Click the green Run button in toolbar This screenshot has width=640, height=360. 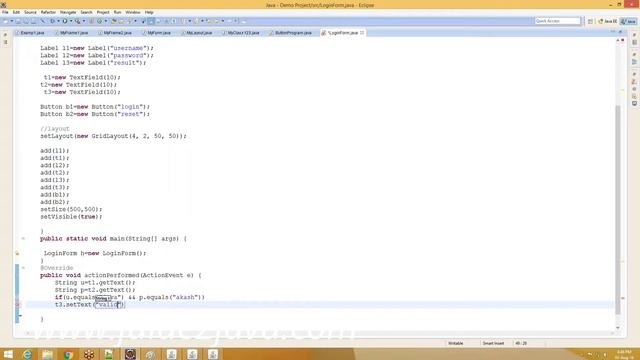pos(65,21)
